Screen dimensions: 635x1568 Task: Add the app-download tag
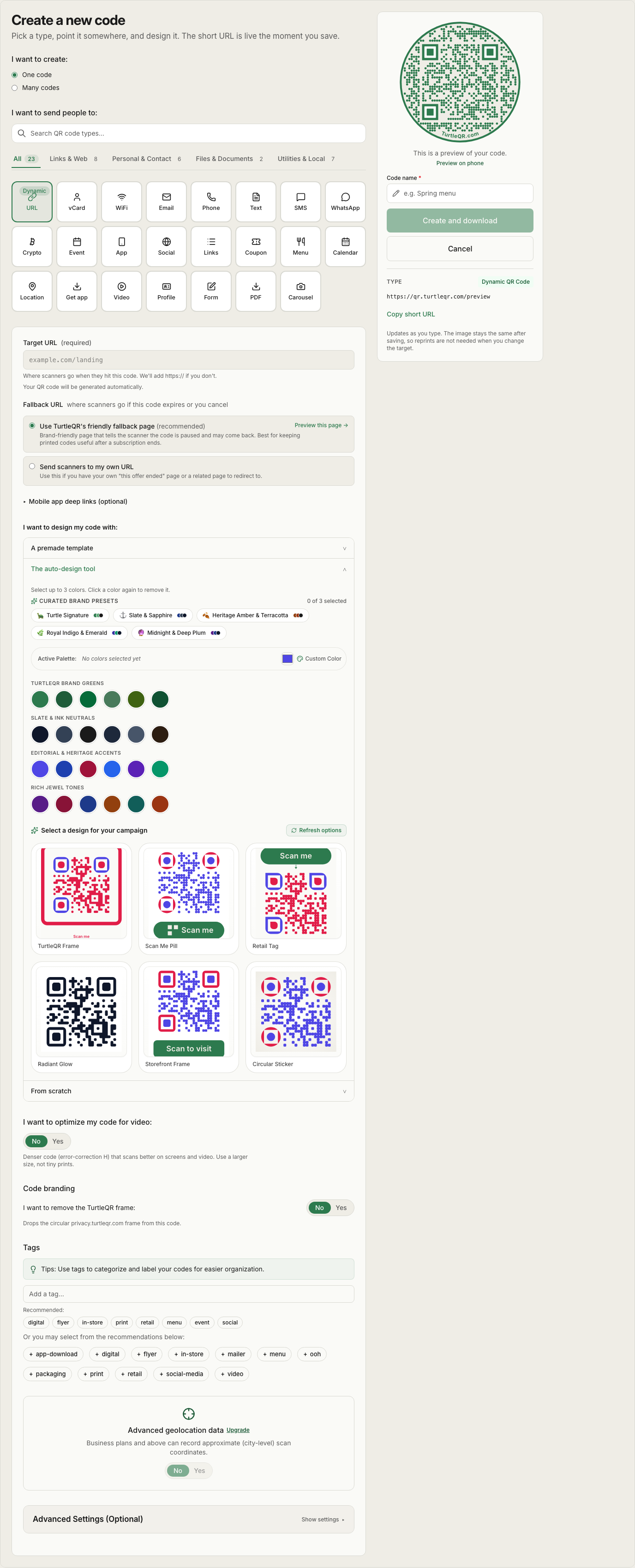point(54,1354)
